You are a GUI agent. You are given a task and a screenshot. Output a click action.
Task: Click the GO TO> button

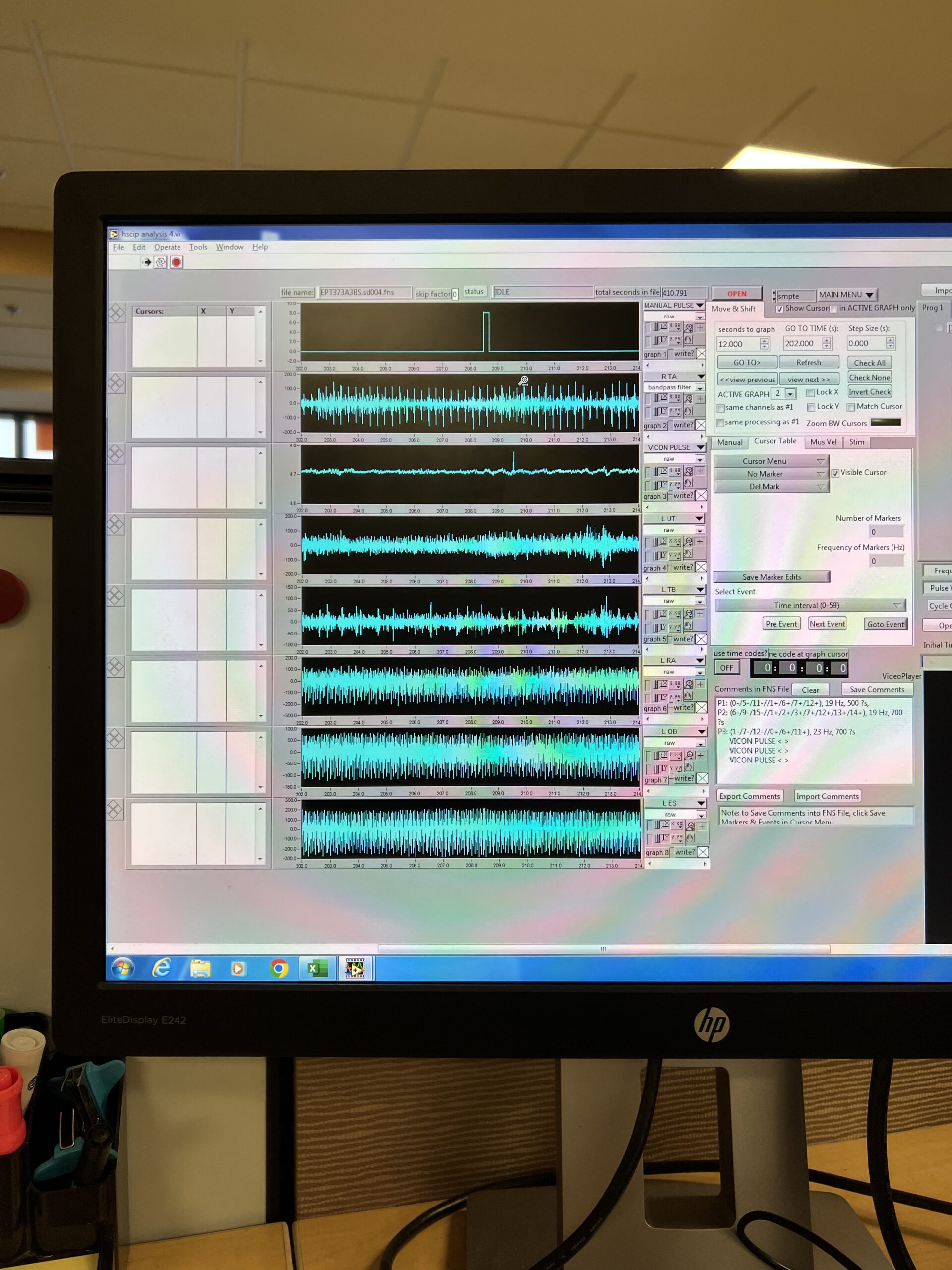coord(747,363)
